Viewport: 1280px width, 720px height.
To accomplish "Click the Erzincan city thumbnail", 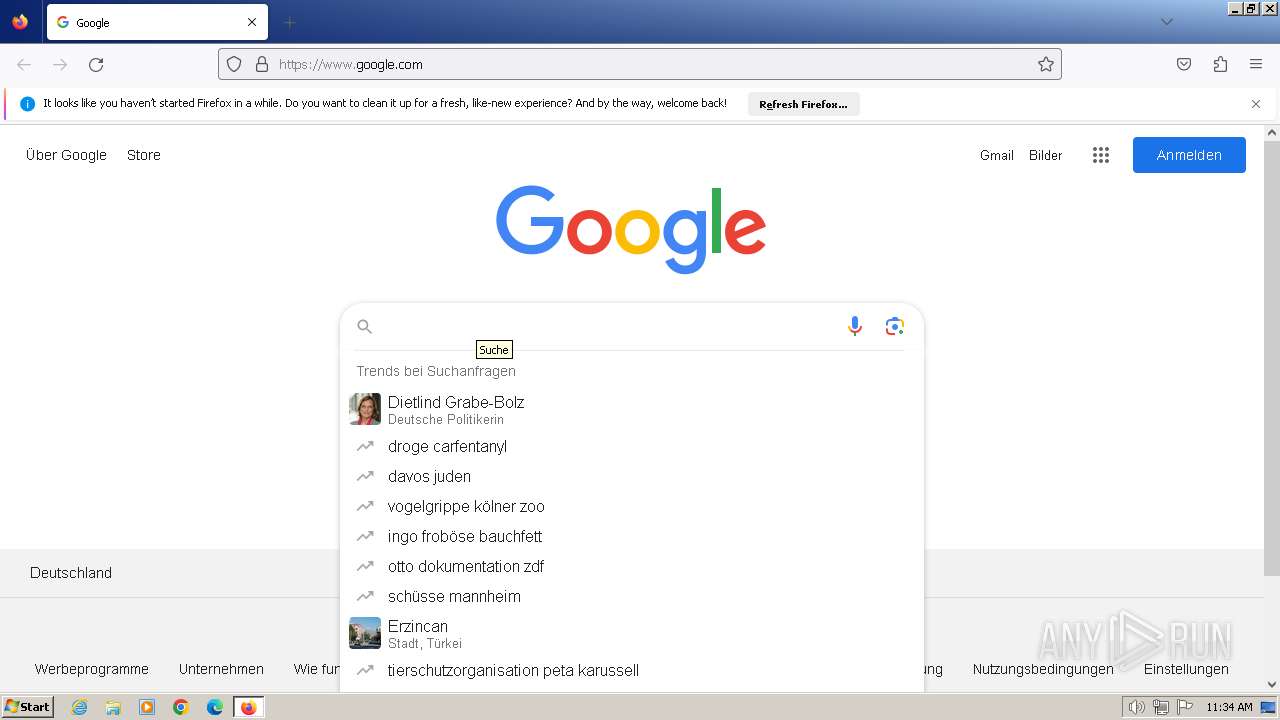I will (365, 633).
